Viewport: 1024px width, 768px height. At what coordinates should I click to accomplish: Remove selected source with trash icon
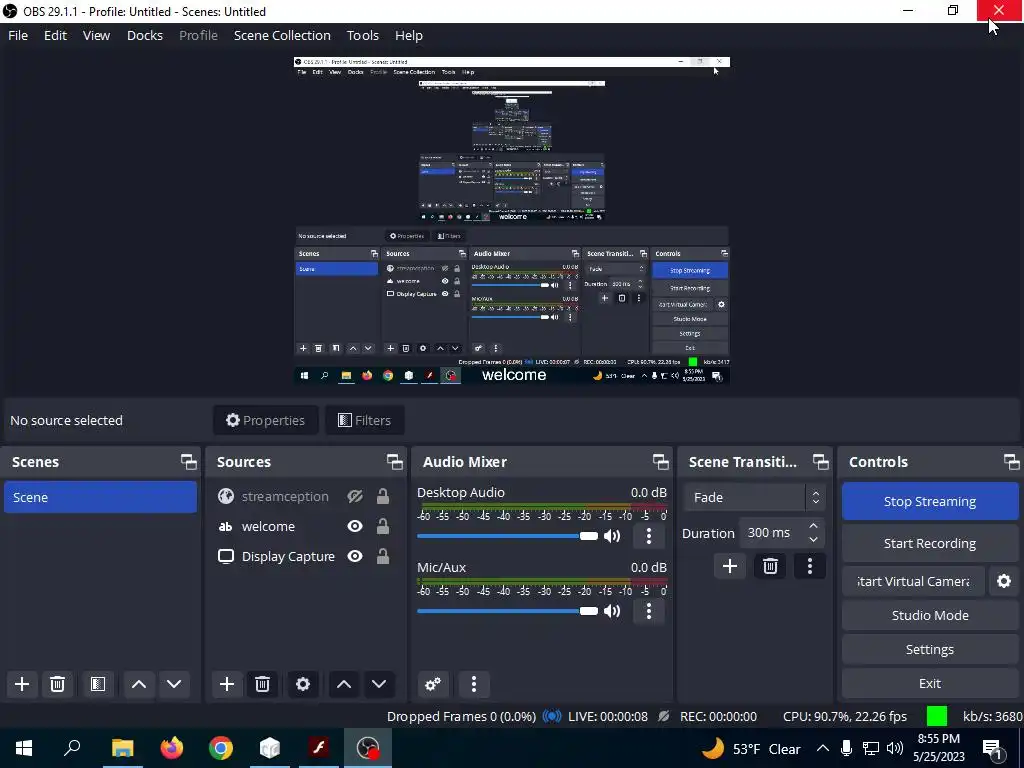[263, 684]
